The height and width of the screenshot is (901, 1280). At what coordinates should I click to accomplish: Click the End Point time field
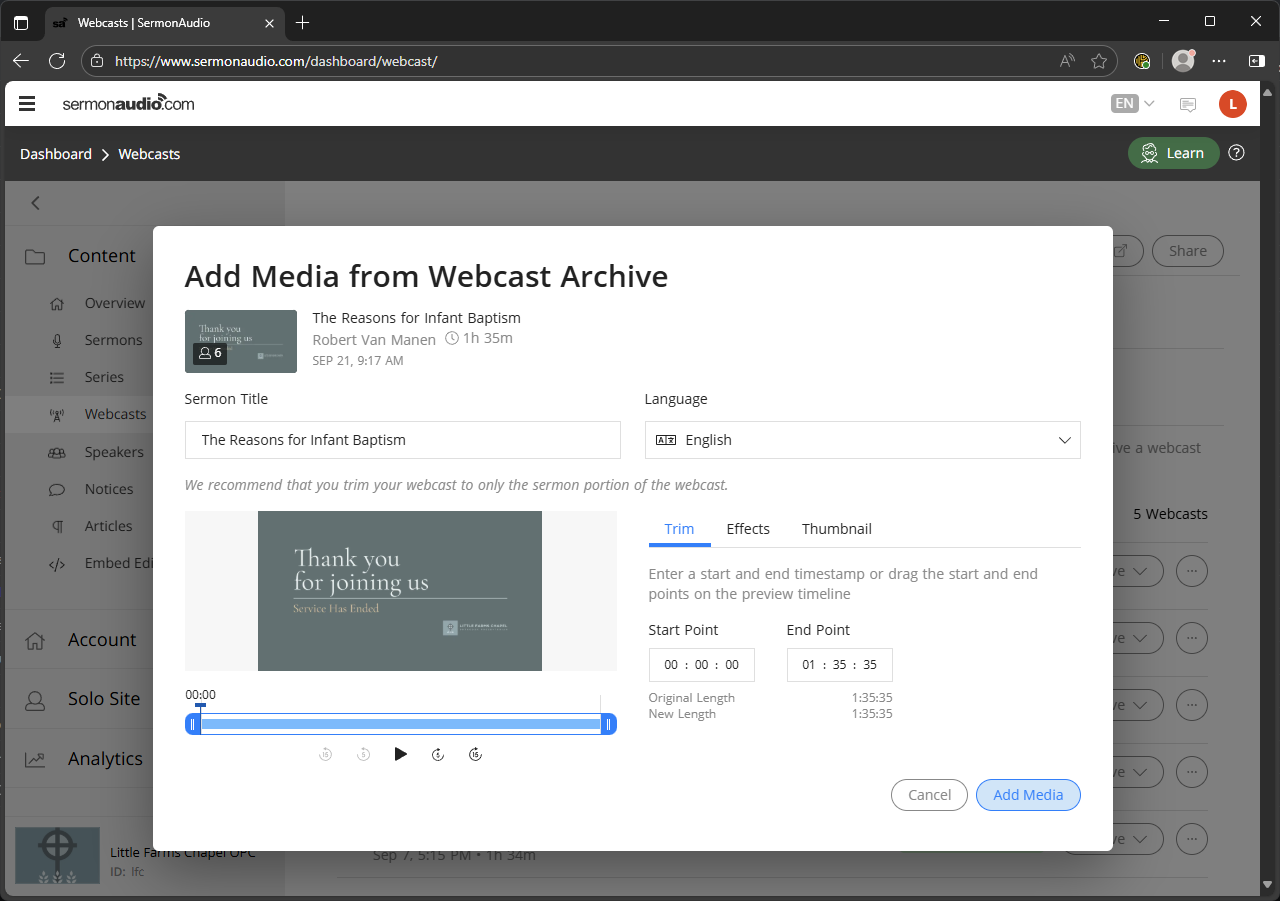[x=839, y=665]
